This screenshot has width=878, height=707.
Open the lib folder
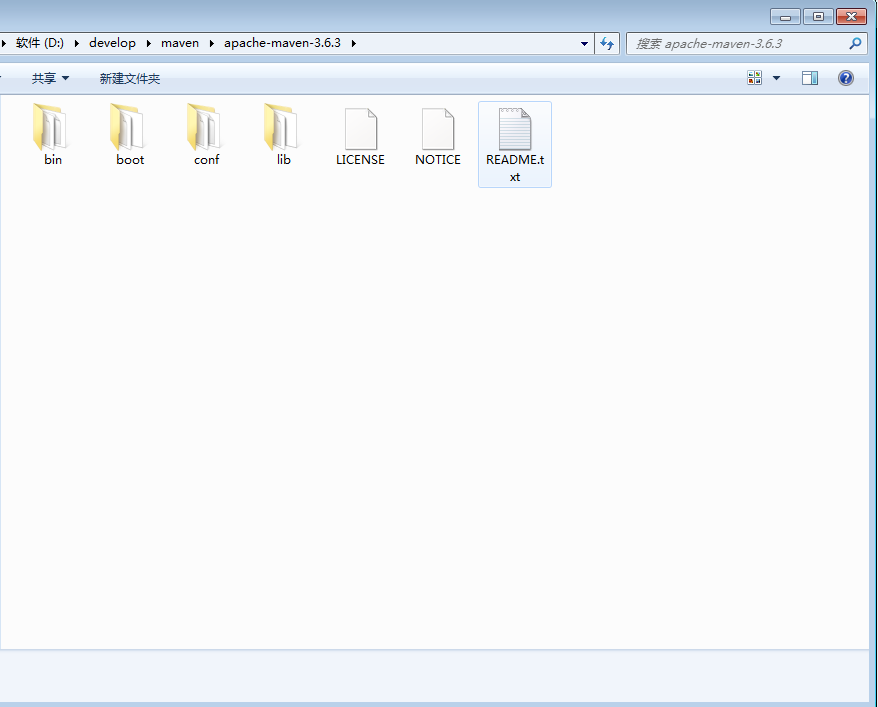[x=283, y=135]
